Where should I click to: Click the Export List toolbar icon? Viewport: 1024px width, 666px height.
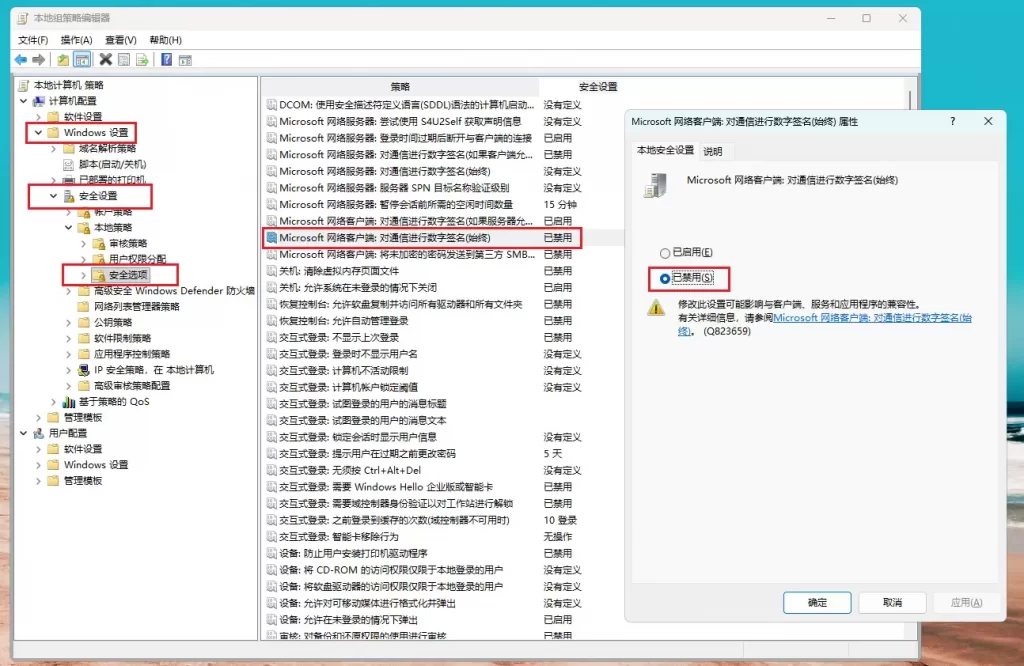(144, 60)
